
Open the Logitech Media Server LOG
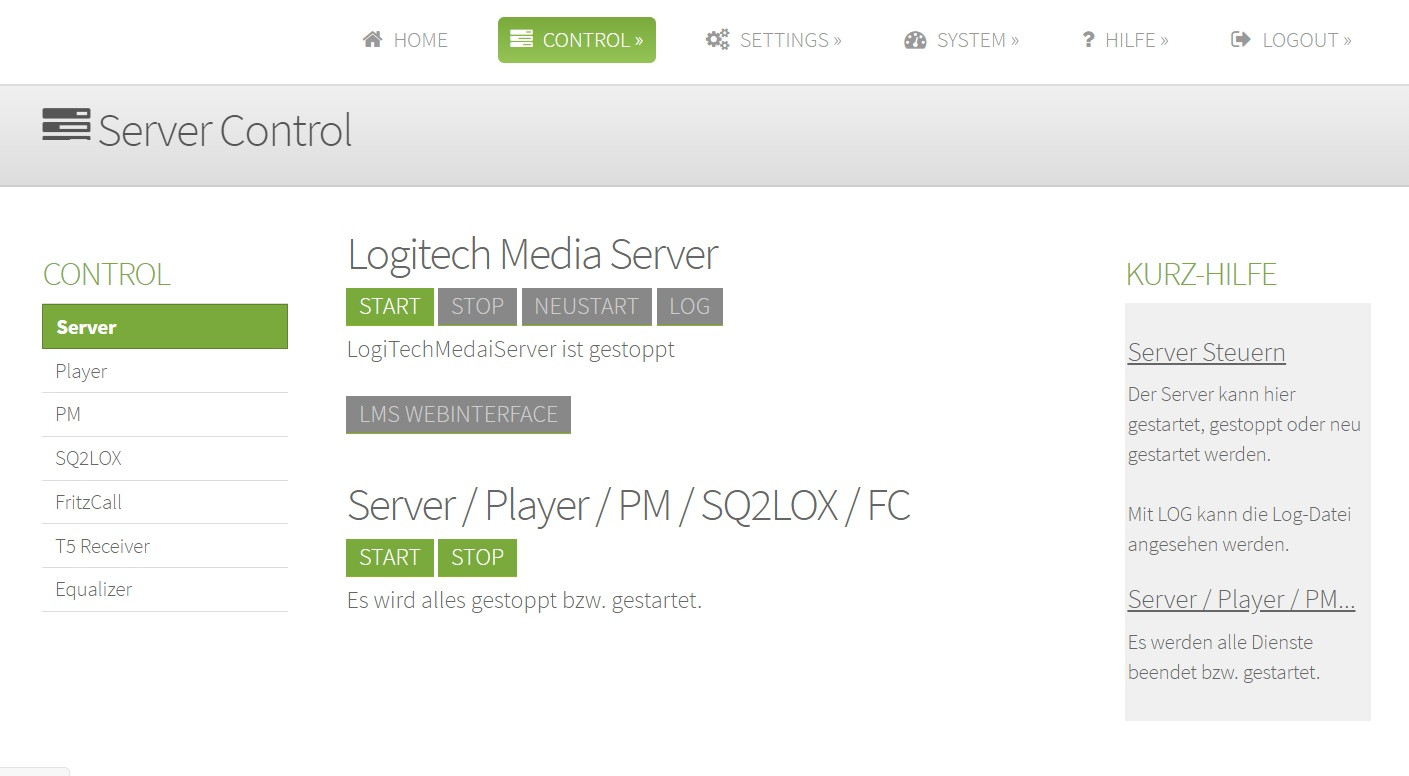pyautogui.click(x=689, y=307)
